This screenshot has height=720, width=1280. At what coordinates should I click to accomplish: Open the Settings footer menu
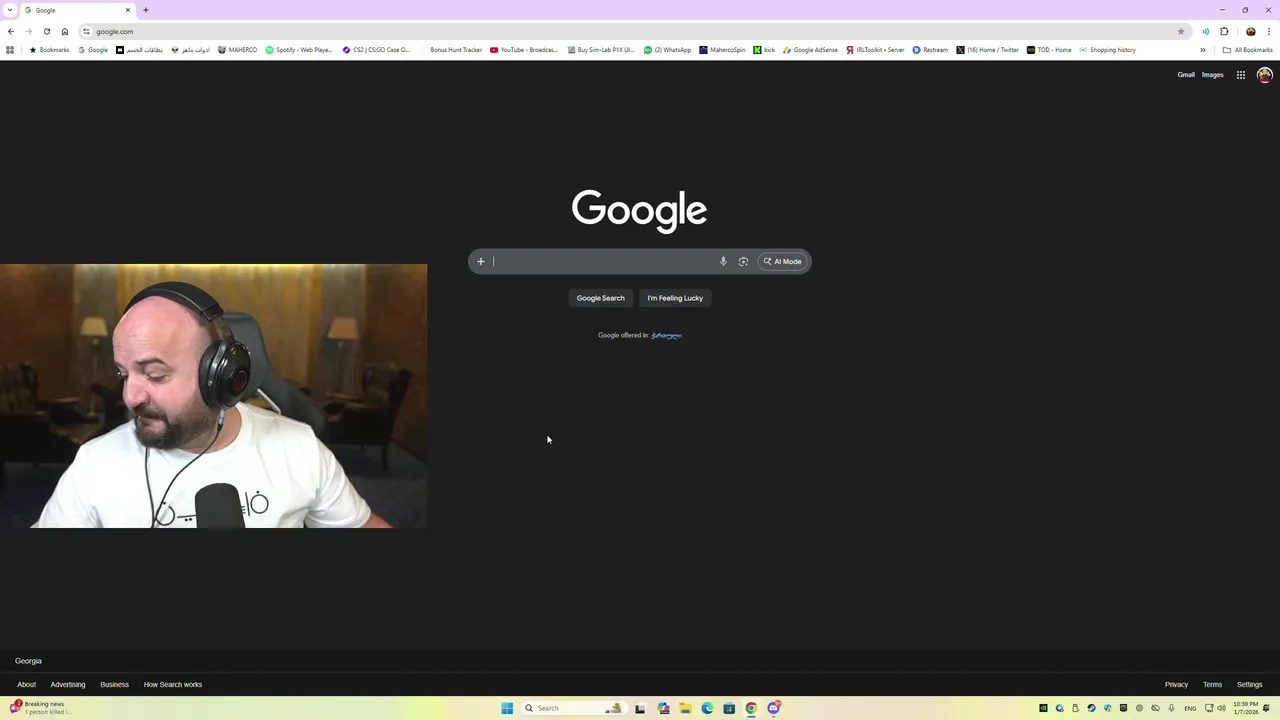[x=1250, y=685]
